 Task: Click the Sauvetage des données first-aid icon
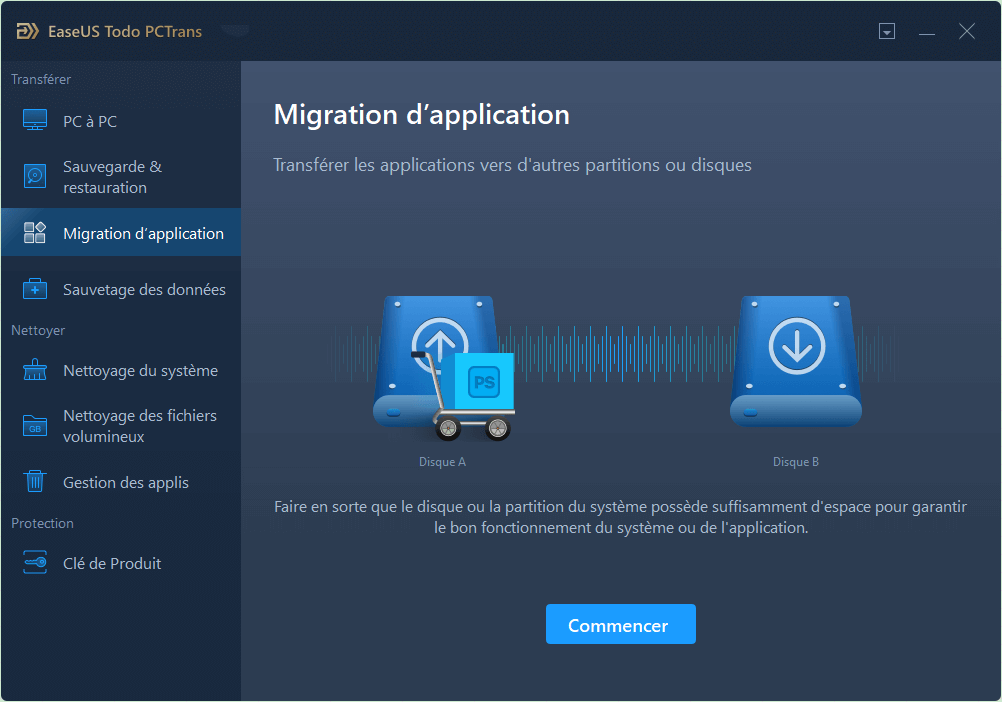click(35, 289)
